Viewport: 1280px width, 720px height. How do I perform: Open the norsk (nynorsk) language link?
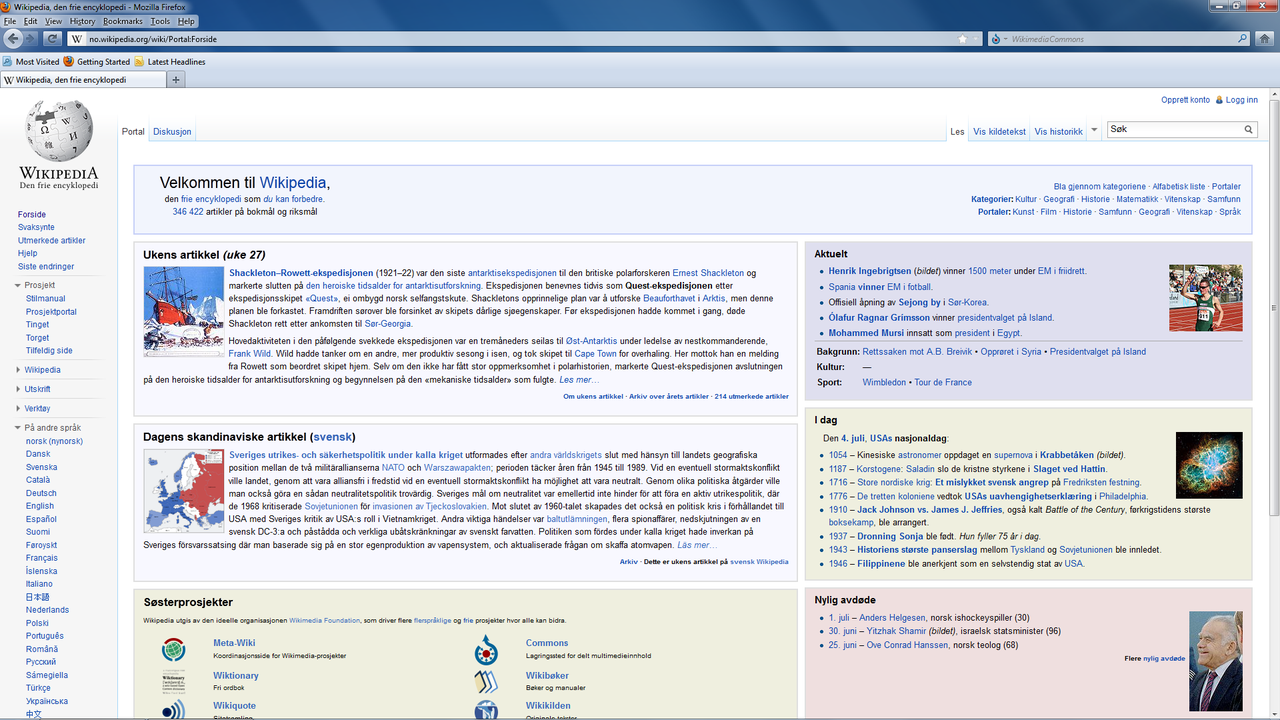coord(54,441)
